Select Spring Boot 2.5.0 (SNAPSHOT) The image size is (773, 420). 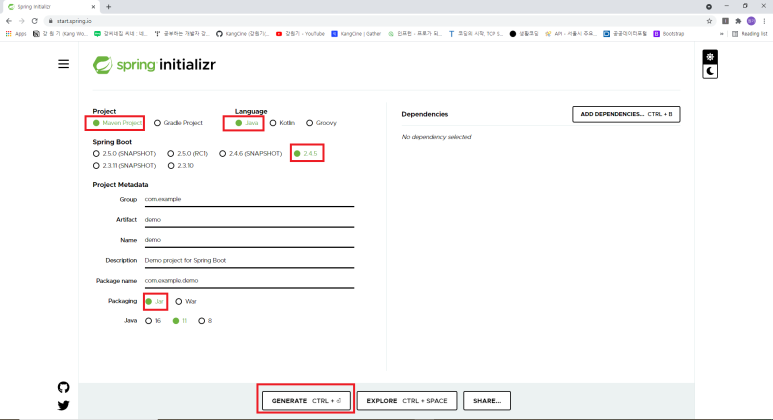coord(124,154)
